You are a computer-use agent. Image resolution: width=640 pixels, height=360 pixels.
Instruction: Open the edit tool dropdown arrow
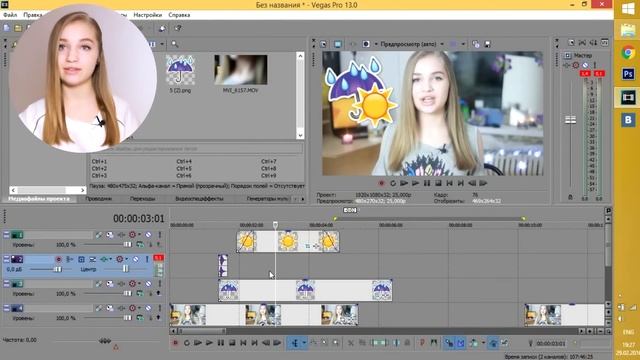click(x=304, y=343)
